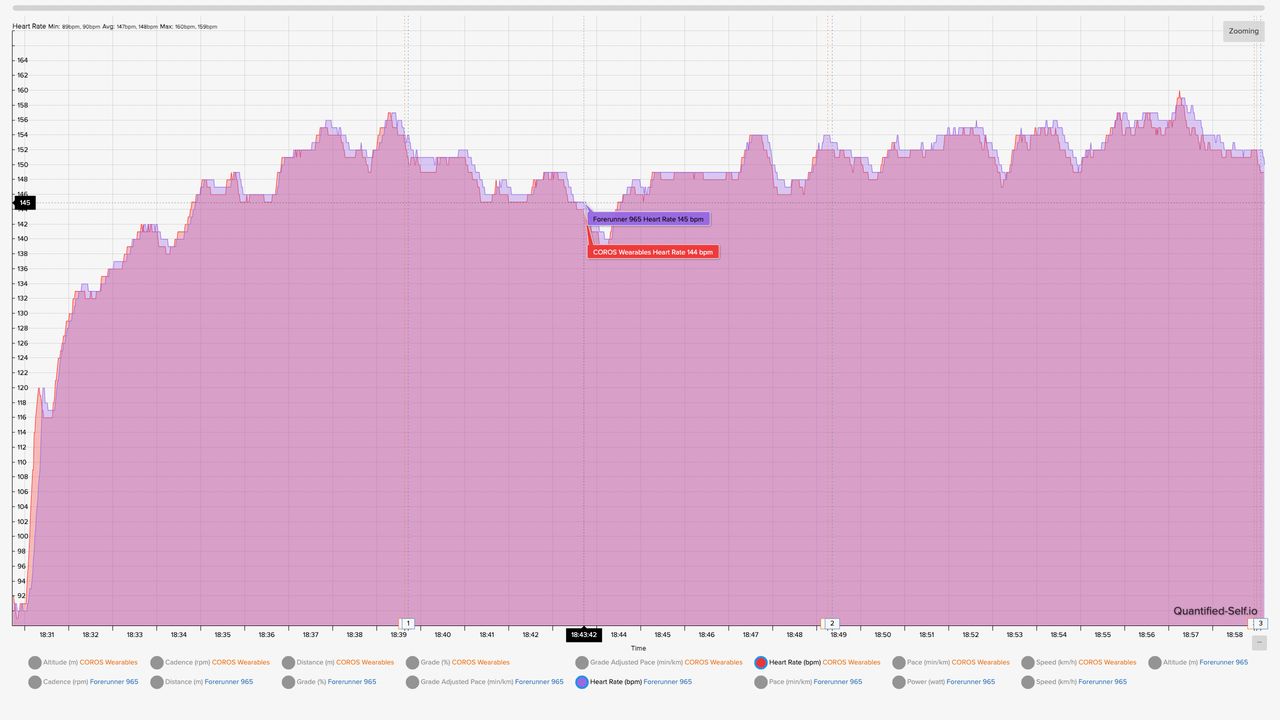Click the Time axis title
This screenshot has width=1280, height=720.
tap(638, 649)
